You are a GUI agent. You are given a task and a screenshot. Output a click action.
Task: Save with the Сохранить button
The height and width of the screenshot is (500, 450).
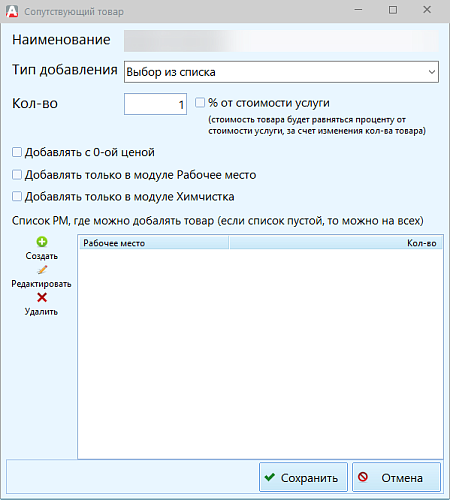click(303, 477)
